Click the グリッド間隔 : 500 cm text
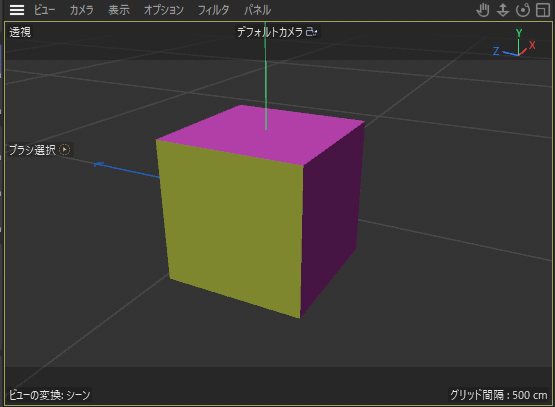The image size is (555, 407). [x=498, y=395]
